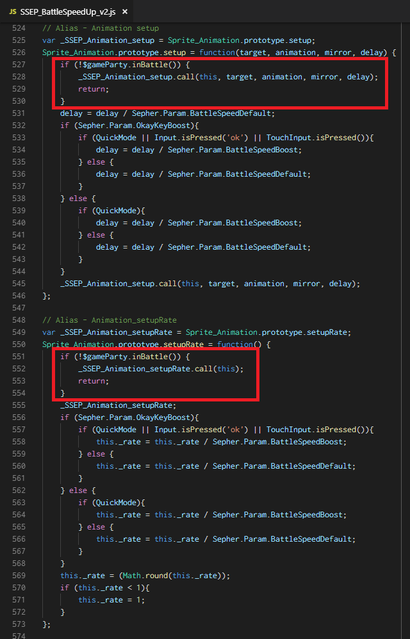Click 'Sepher.Param.BattleSpeedBoost' on line 534
Screen dimensions: 410x639
(x=233, y=150)
